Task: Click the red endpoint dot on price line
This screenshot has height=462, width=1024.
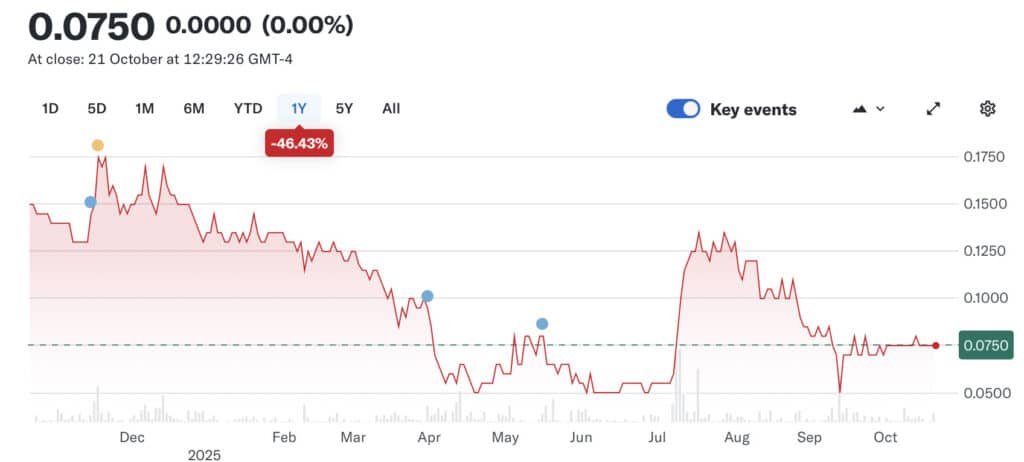Action: point(935,346)
